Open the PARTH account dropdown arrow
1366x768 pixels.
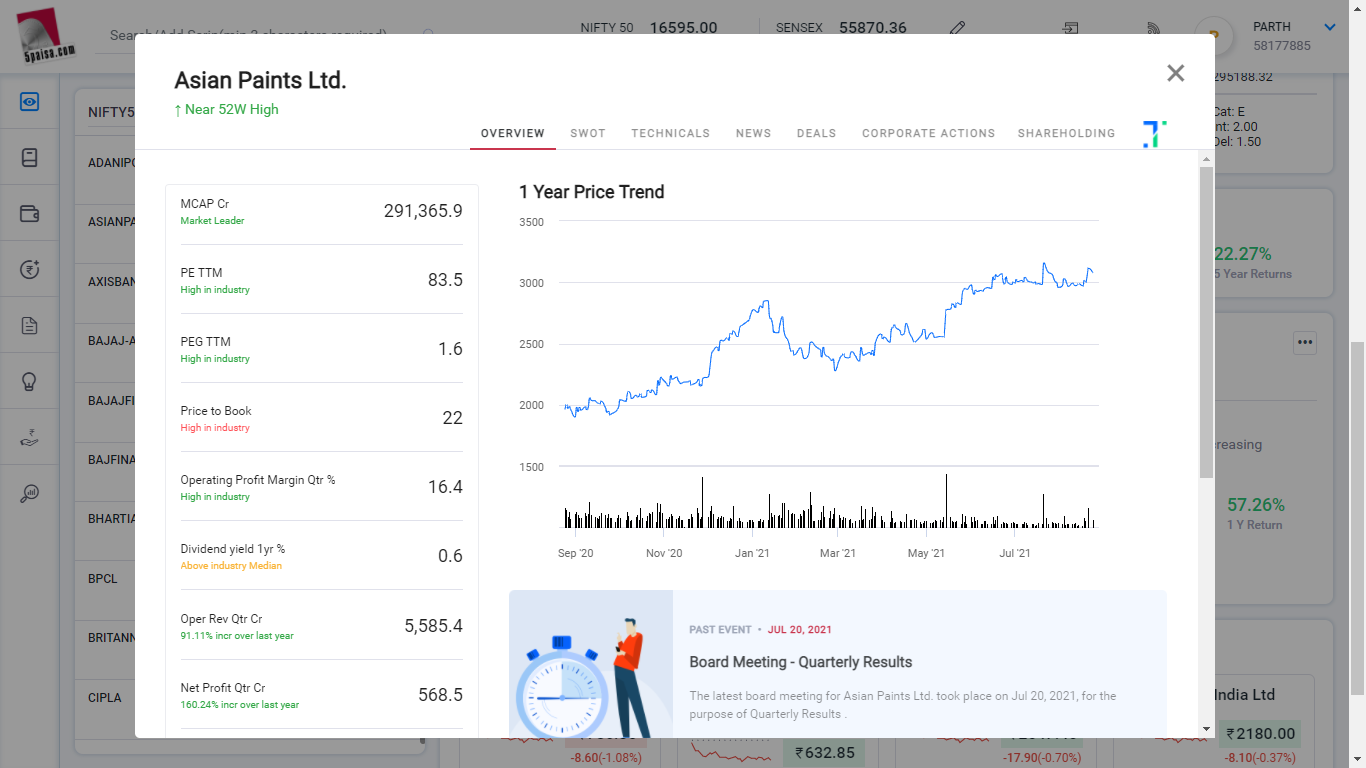pos(1330,28)
